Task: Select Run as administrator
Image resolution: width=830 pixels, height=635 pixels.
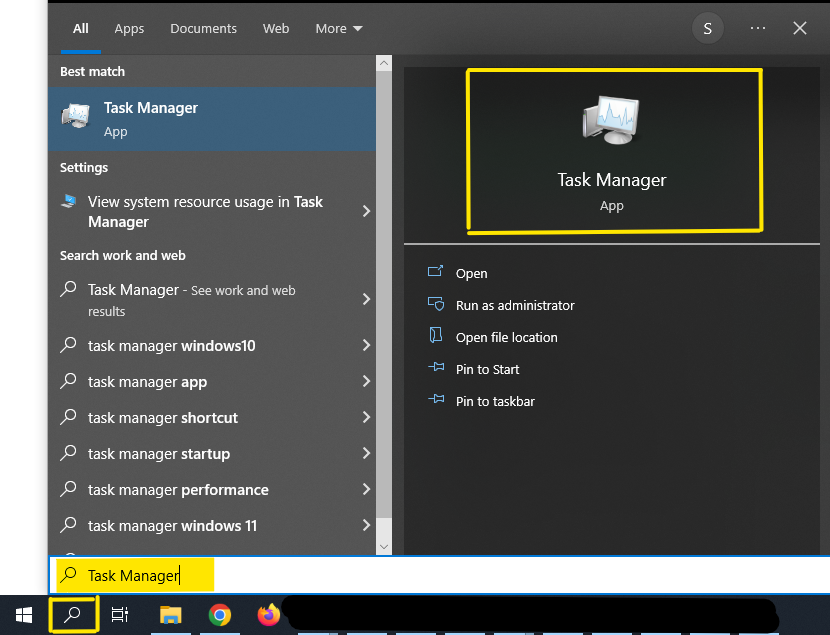Action: point(515,305)
